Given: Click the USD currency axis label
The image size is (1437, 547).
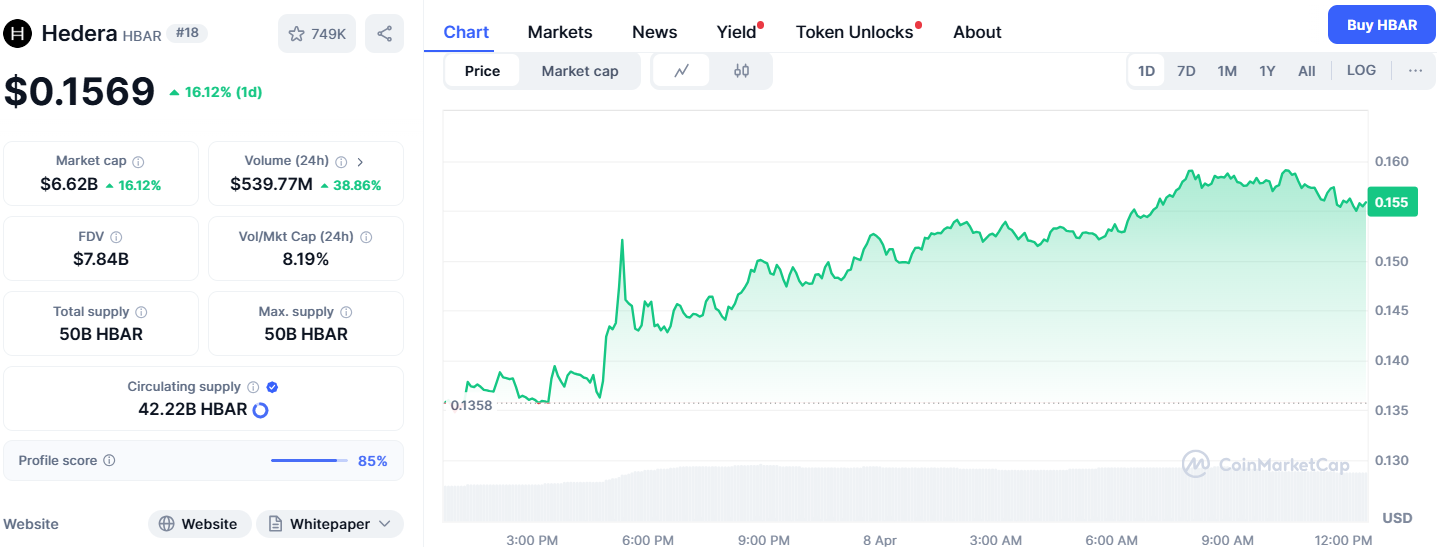Looking at the screenshot, I should coord(1397,517).
